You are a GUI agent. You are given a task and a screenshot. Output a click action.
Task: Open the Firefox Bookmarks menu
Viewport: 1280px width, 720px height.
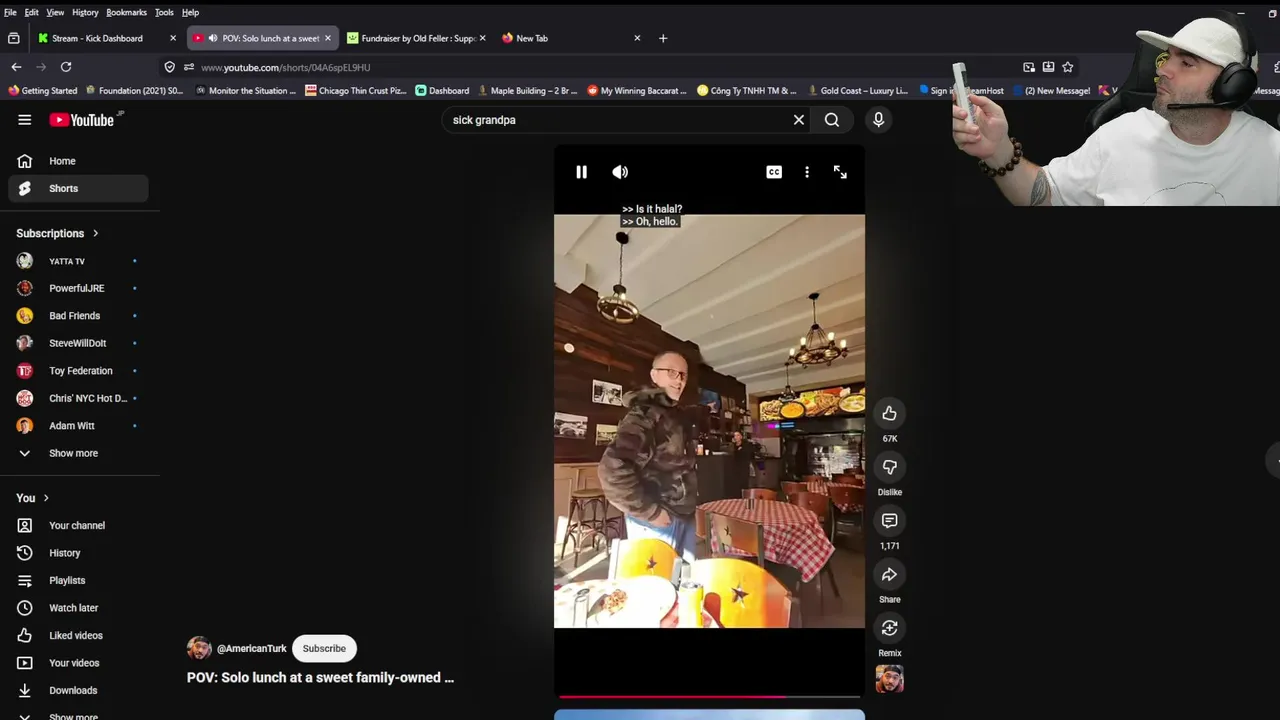[126, 12]
